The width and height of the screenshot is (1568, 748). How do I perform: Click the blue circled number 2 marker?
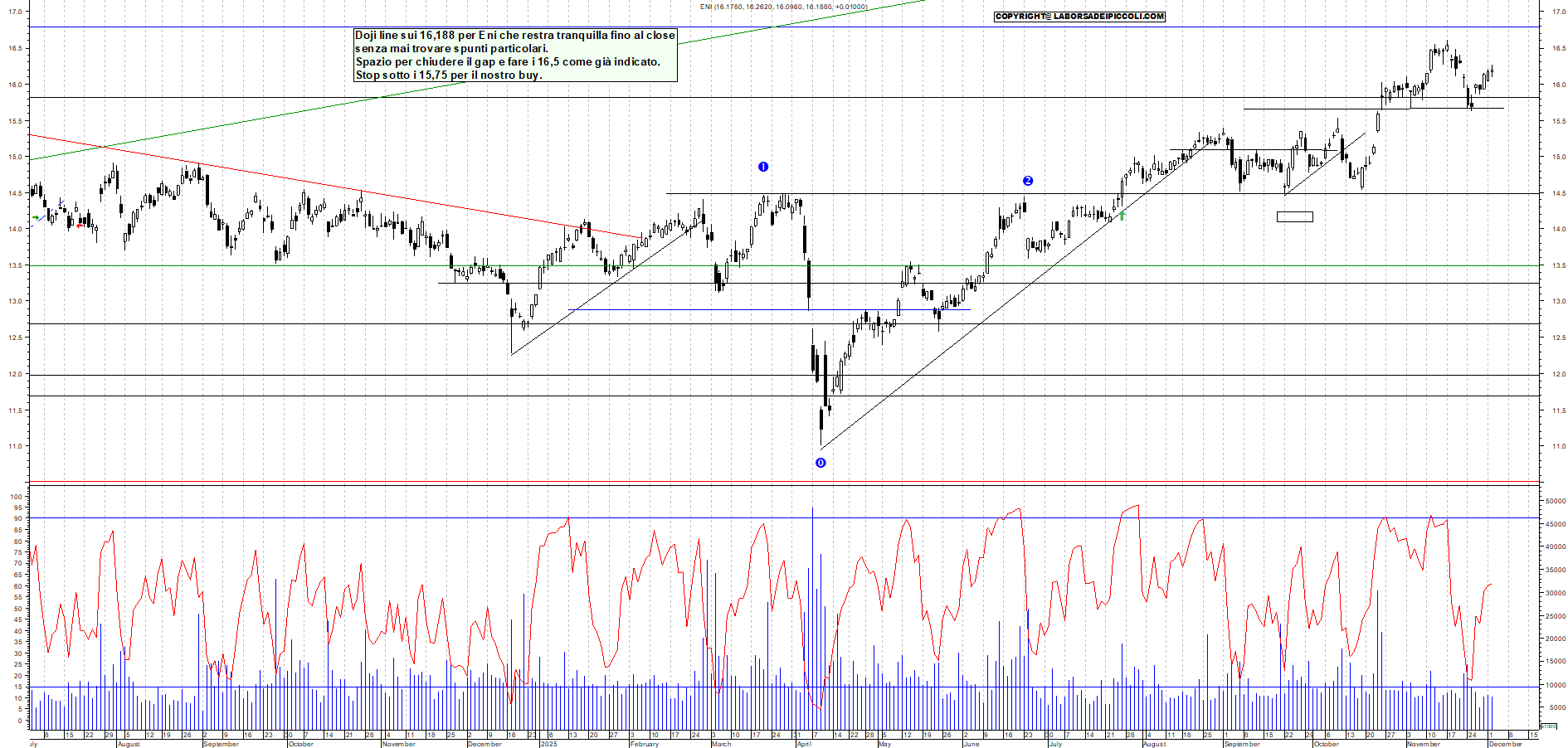coord(1027,180)
